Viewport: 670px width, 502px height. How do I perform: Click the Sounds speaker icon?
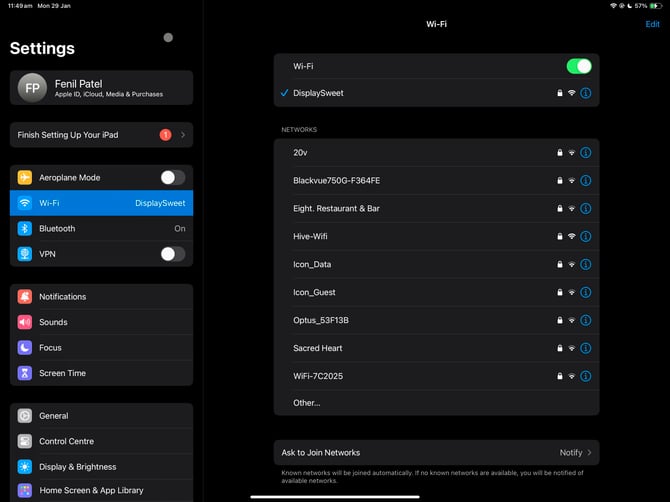25,322
